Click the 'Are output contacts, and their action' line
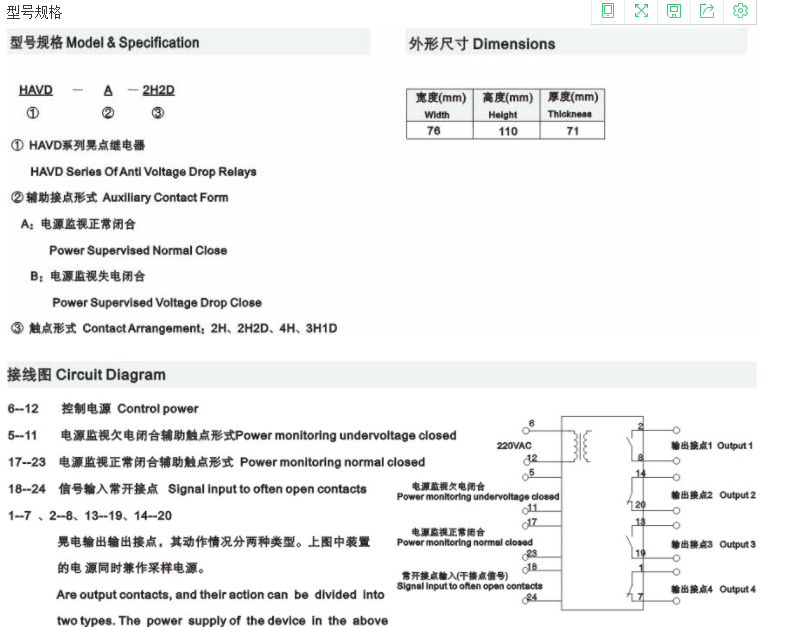The image size is (797, 627). (x=220, y=595)
